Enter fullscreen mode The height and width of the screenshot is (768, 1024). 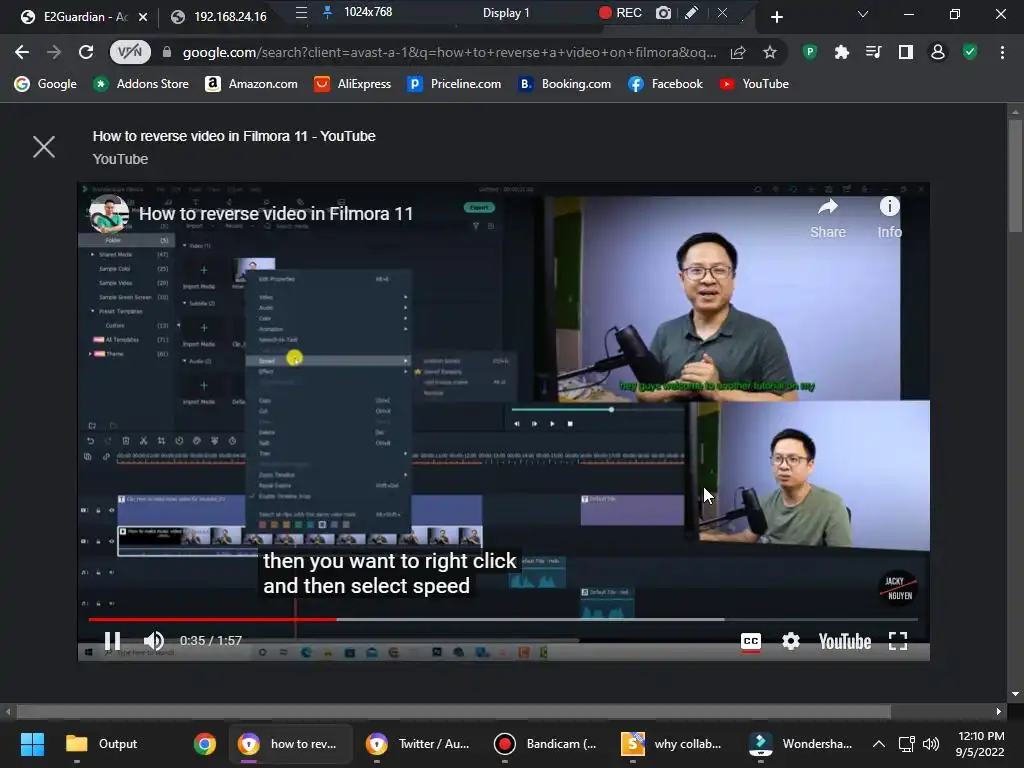pyautogui.click(x=898, y=641)
